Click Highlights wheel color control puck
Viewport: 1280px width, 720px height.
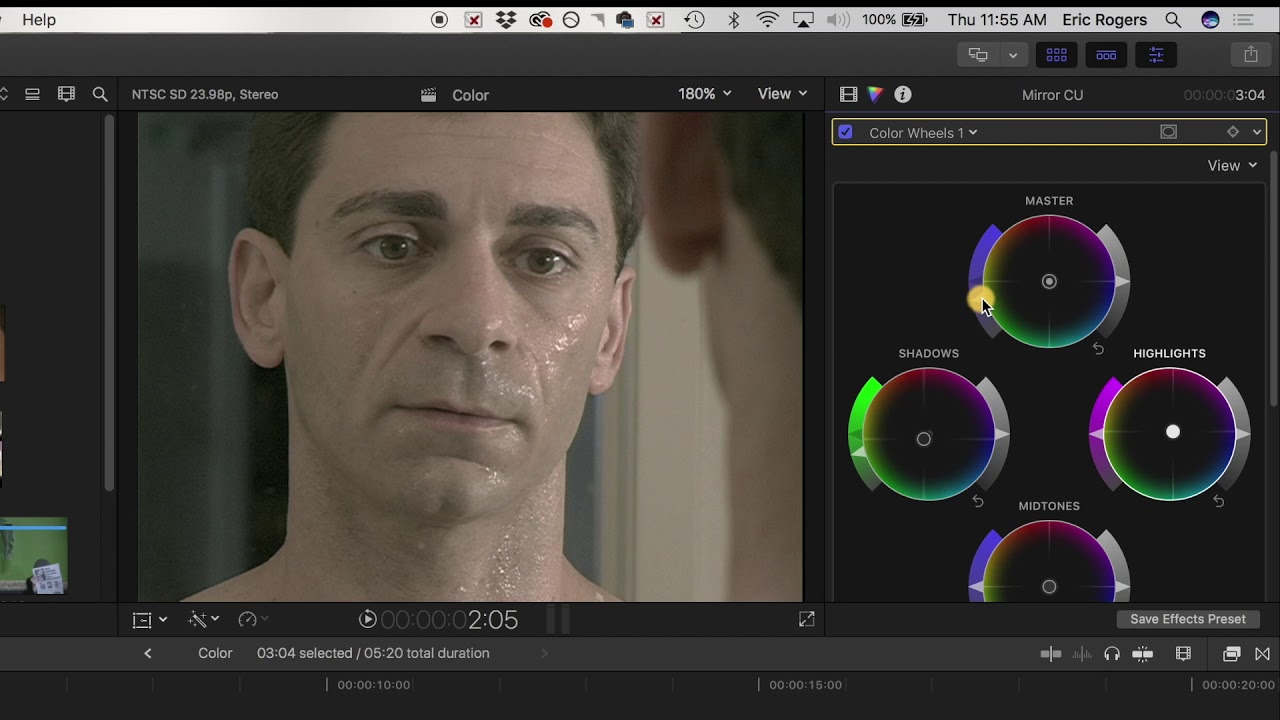click(1173, 432)
